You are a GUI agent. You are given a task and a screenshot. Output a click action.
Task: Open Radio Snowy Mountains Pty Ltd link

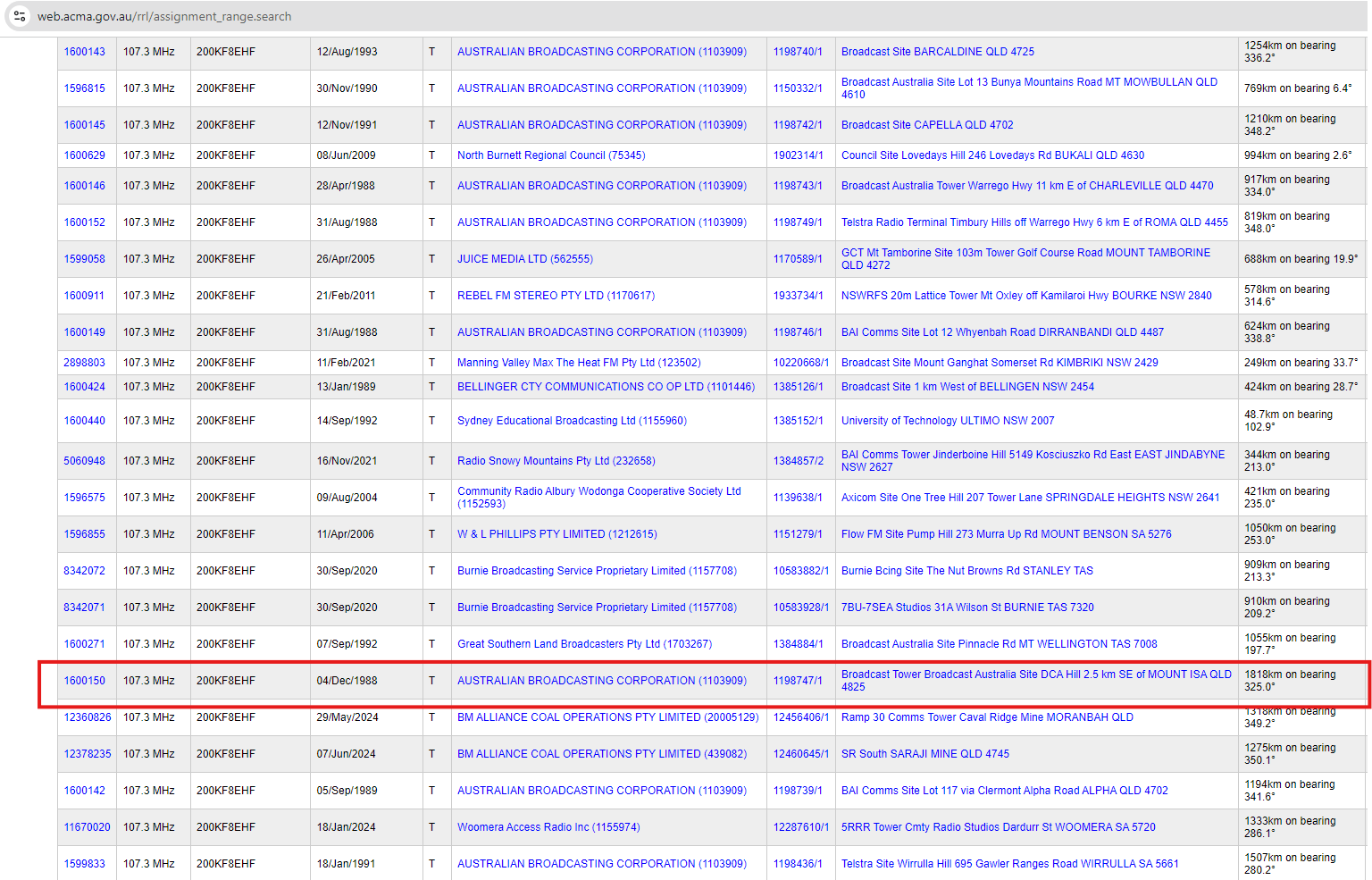(x=556, y=461)
